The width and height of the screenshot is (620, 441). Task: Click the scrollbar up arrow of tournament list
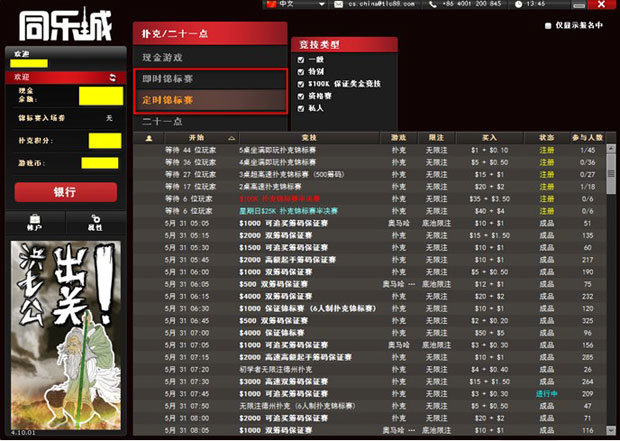point(611,149)
